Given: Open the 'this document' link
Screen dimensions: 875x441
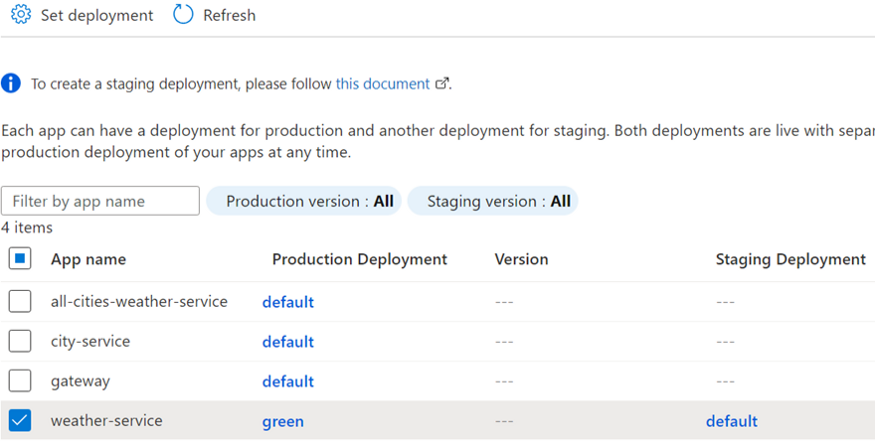Looking at the screenshot, I should click(x=382, y=84).
